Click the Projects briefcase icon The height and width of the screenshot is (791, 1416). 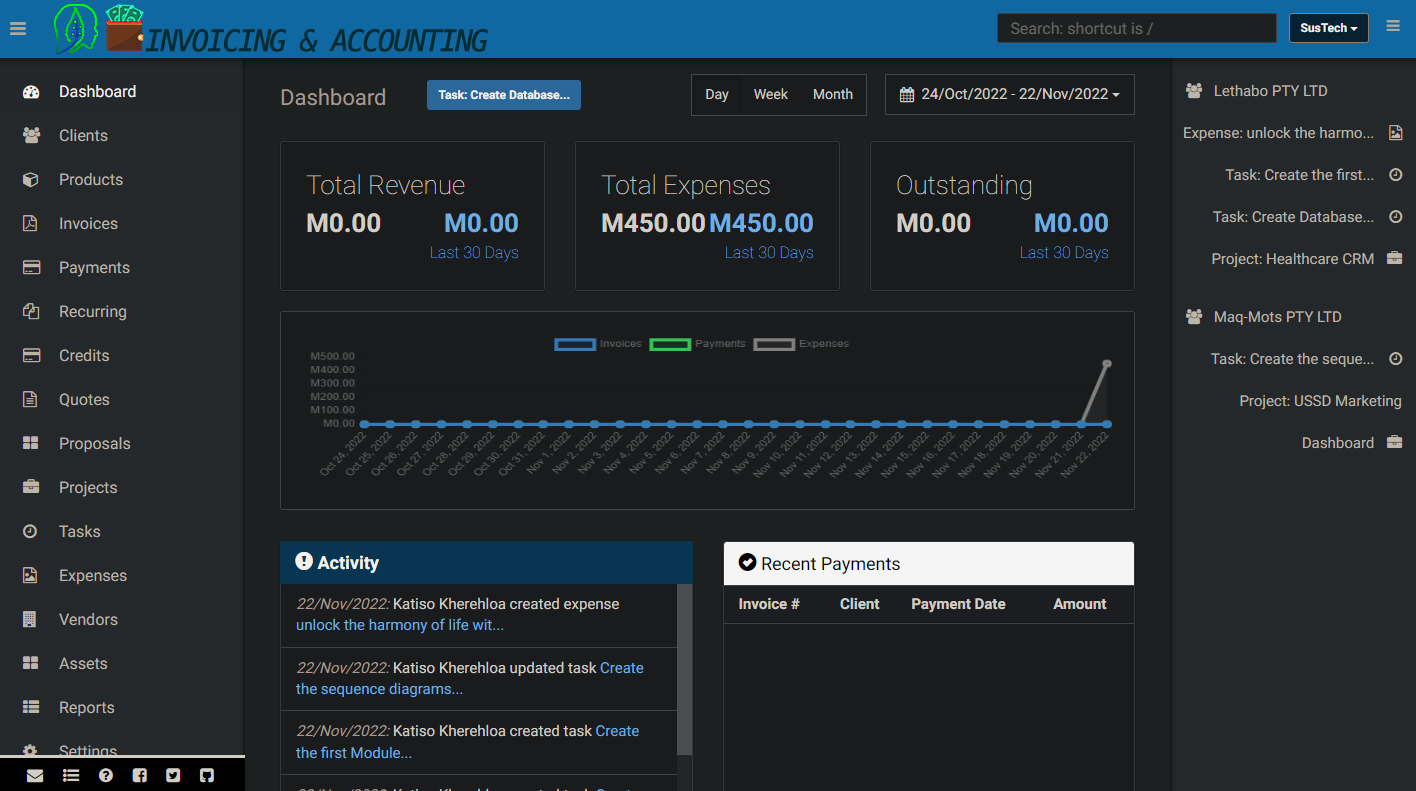tap(31, 488)
